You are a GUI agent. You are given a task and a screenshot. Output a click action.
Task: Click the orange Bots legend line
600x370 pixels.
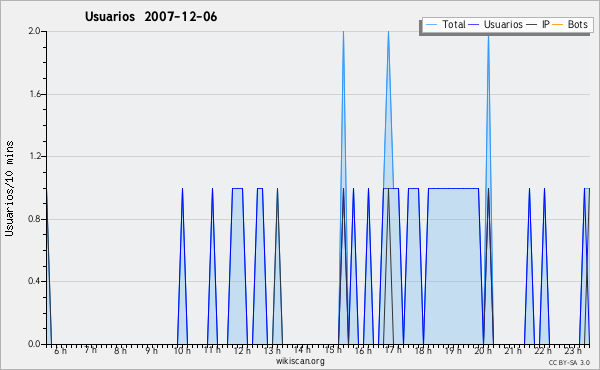[x=558, y=25]
